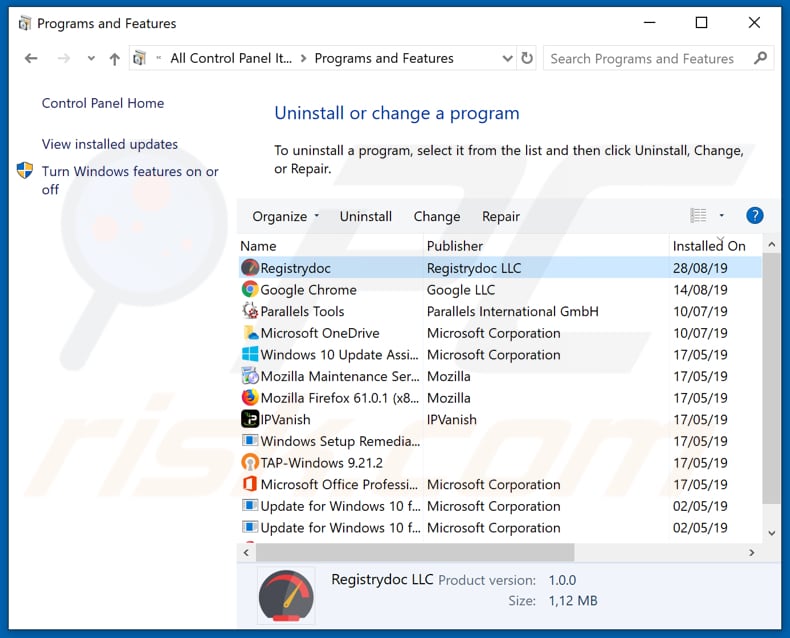The height and width of the screenshot is (638, 790).
Task: Select Windows 10 Update Assi... row
Action: coord(500,354)
